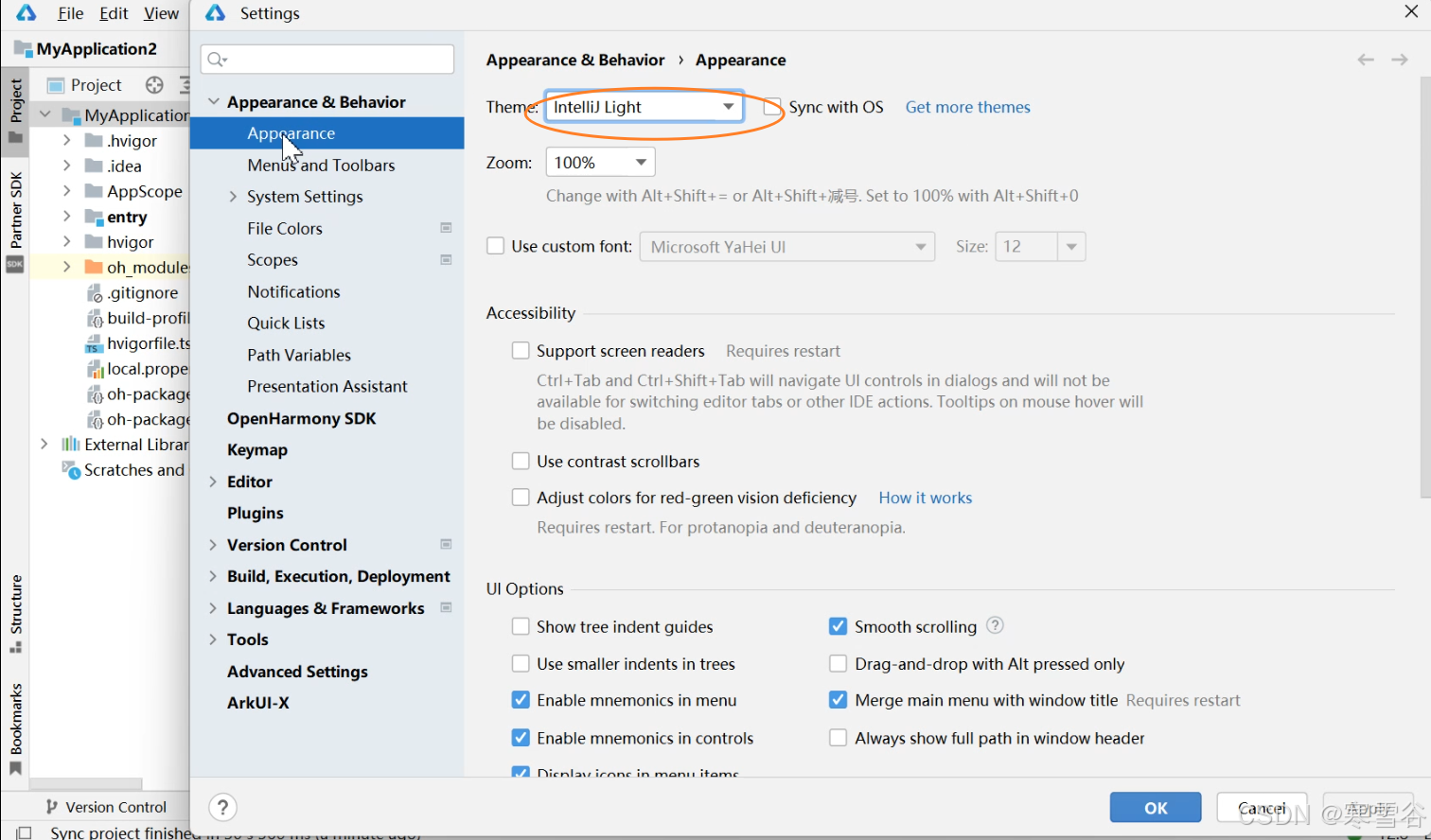This screenshot has width=1431, height=840.
Task: Expand the System Settings node
Action: pos(233,196)
